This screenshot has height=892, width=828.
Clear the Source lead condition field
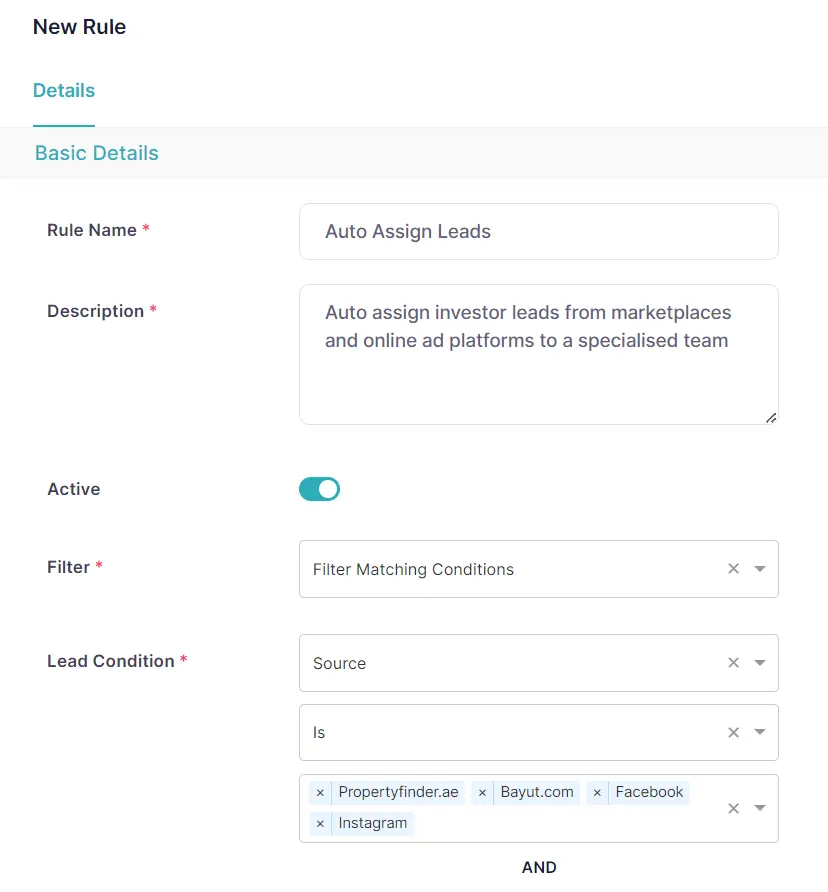pyautogui.click(x=733, y=663)
